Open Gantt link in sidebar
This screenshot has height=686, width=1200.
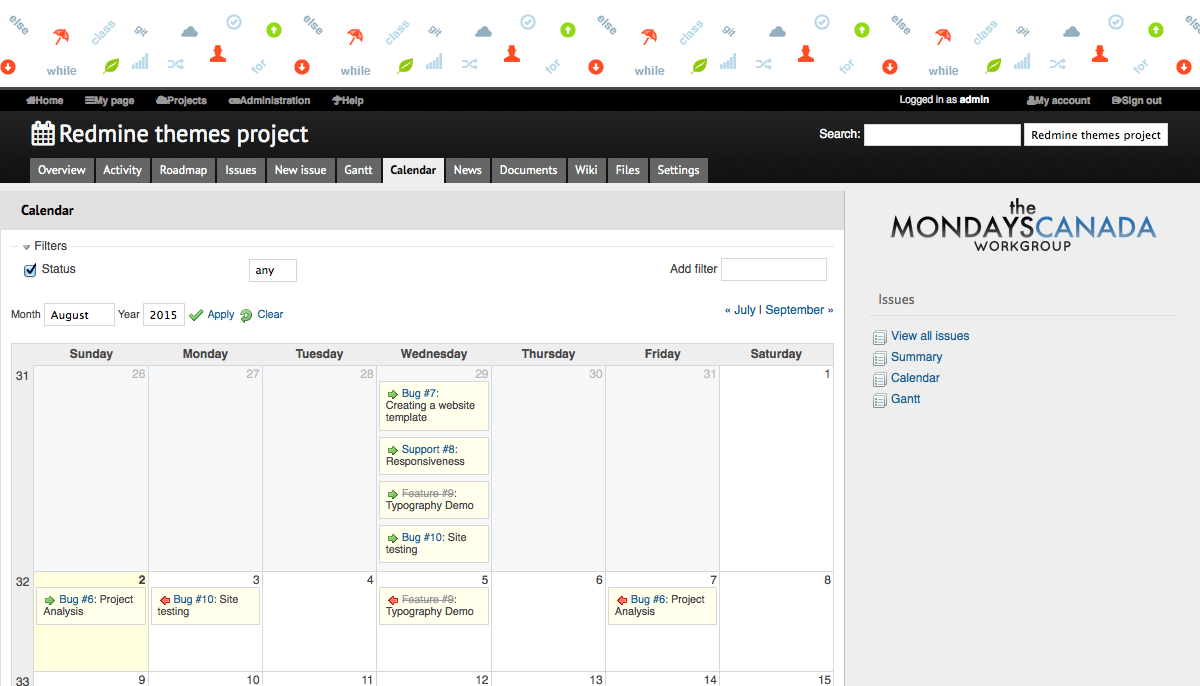tap(906, 399)
